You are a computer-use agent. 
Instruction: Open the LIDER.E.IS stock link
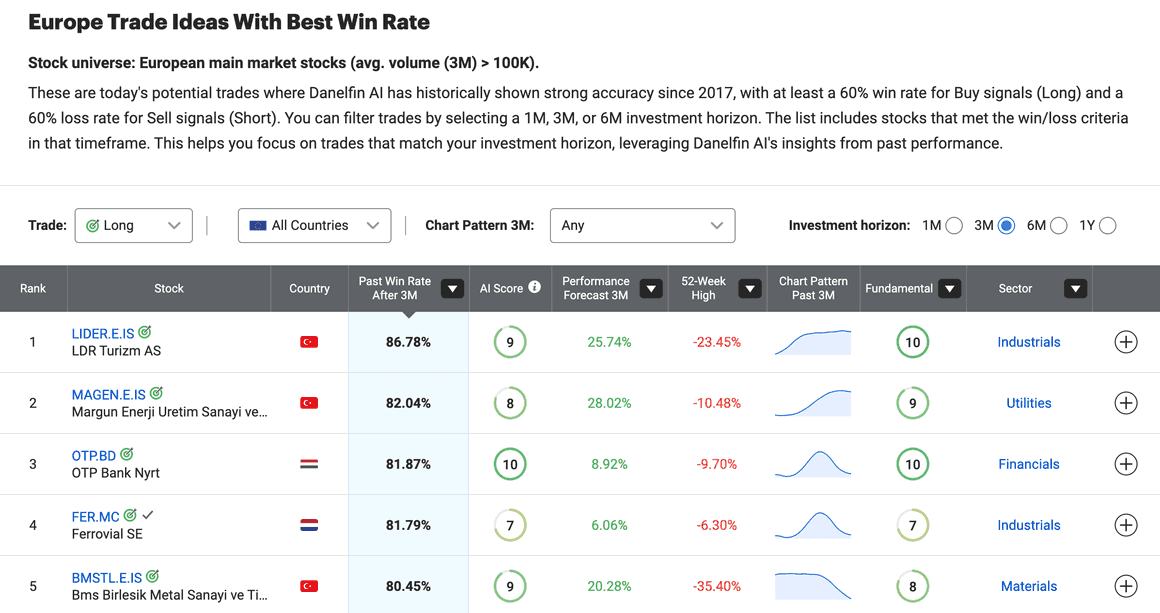tap(103, 333)
